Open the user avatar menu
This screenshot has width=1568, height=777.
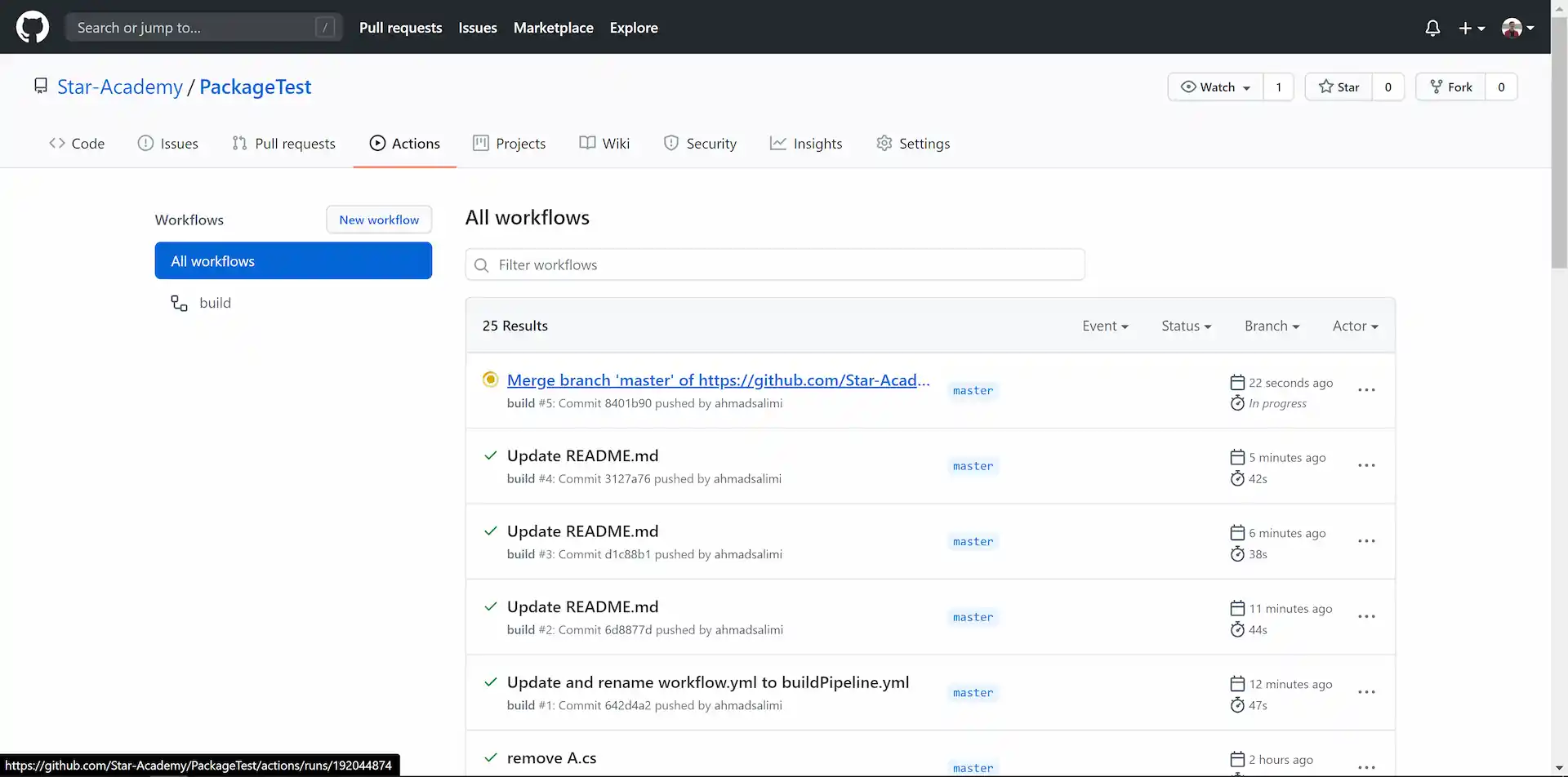point(1518,28)
